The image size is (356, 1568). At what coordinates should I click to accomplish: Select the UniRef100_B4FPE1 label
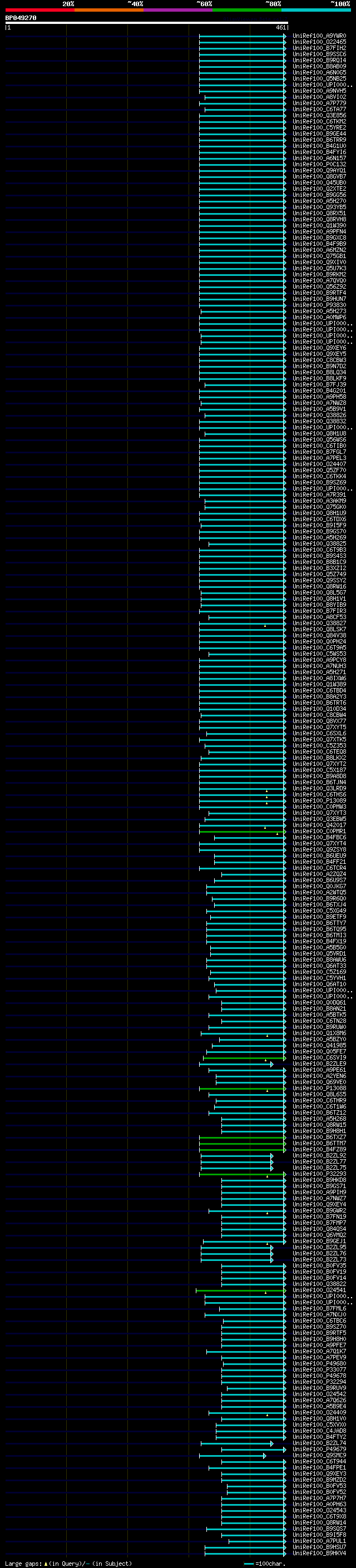pos(319,1467)
